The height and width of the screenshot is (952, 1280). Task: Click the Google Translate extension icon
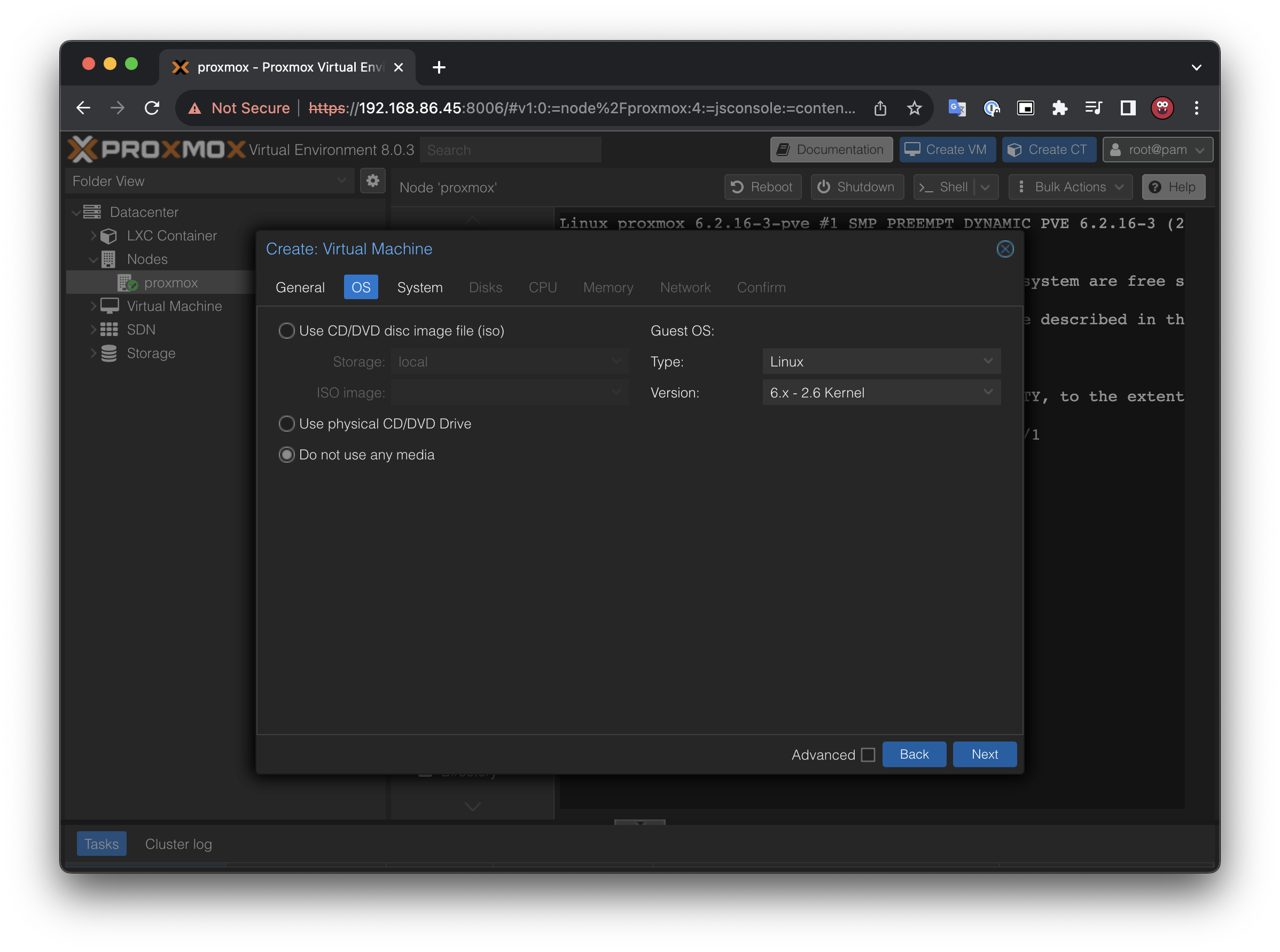(x=957, y=108)
